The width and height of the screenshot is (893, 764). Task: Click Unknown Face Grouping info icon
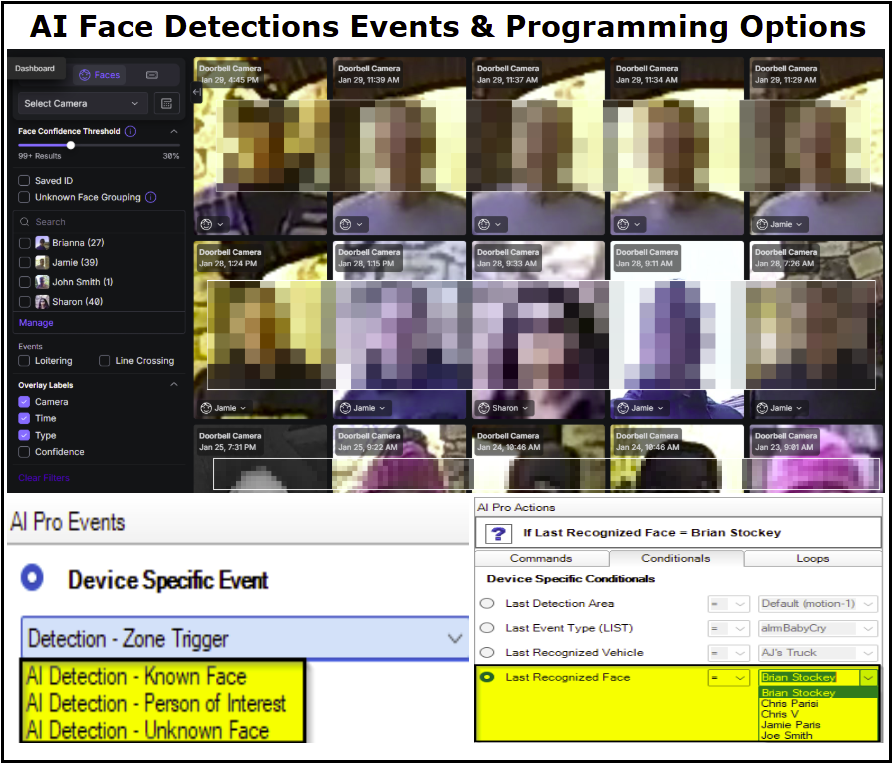click(151, 197)
